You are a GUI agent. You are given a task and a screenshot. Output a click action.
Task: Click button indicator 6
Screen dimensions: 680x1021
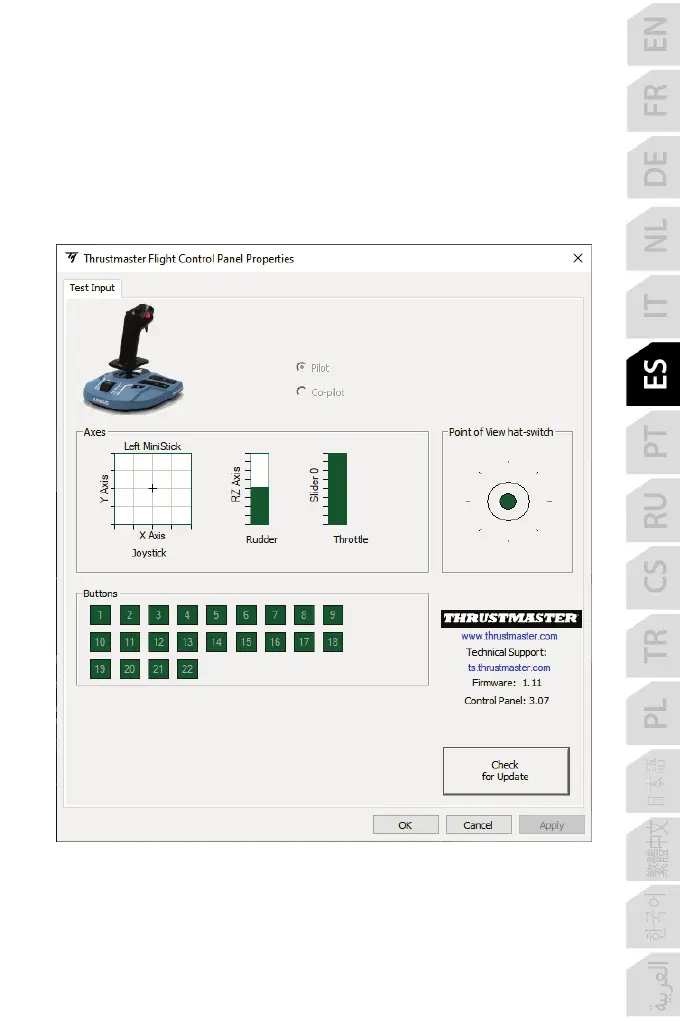click(246, 615)
